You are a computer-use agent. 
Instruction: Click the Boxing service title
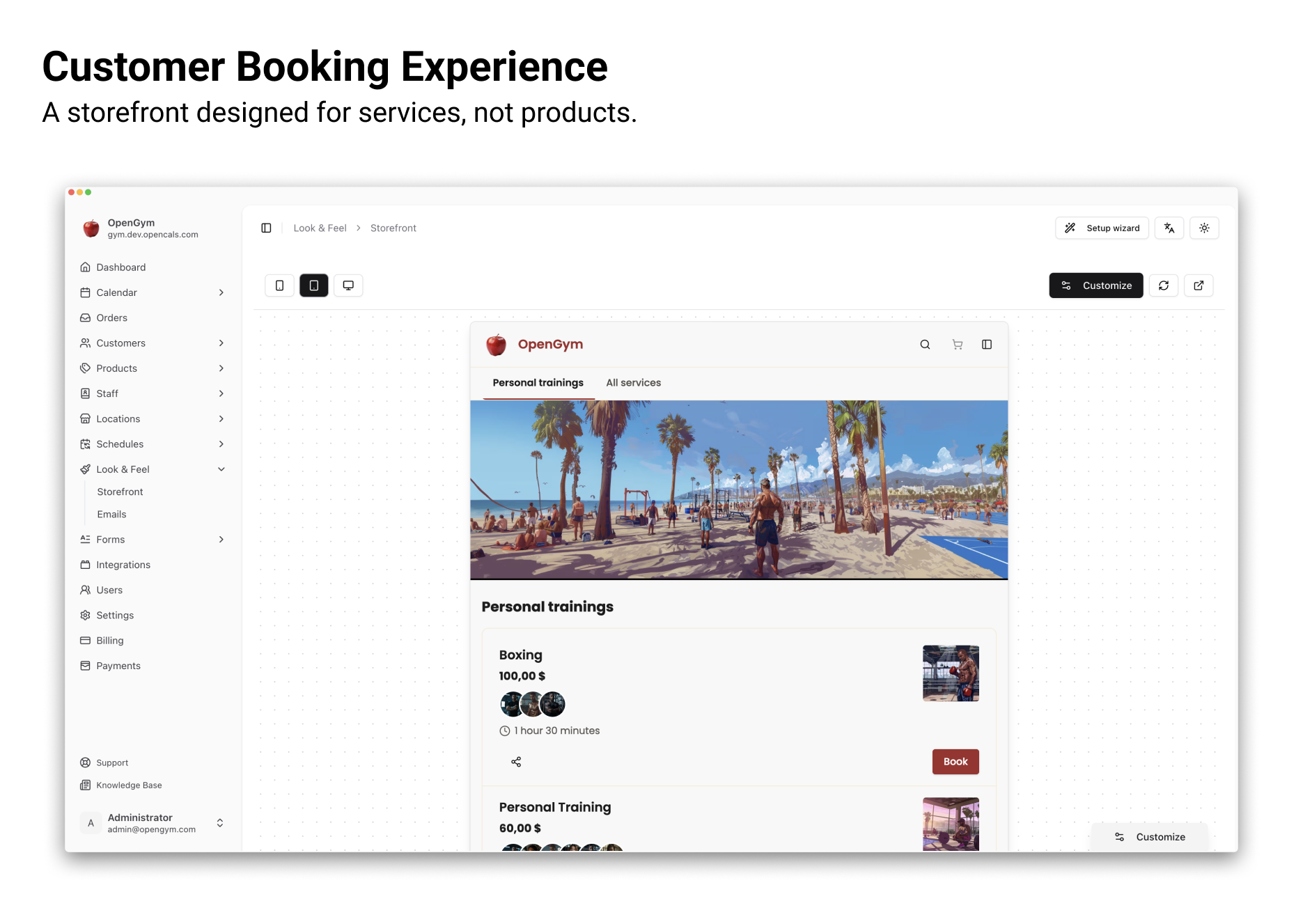pyautogui.click(x=520, y=655)
